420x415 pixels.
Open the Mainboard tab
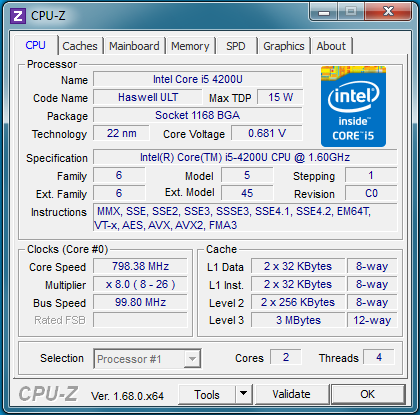(134, 46)
